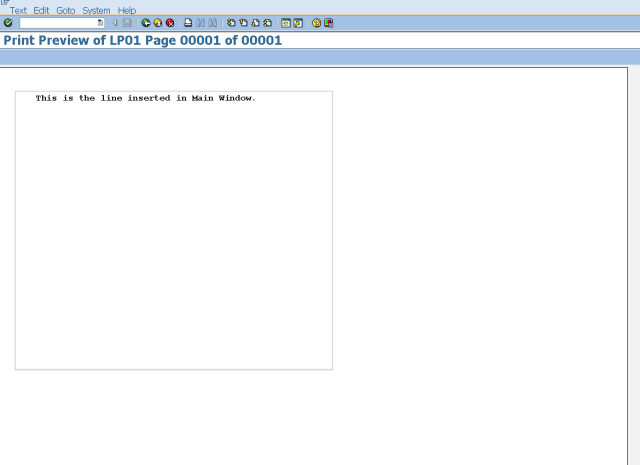
Task: Click the red Cancel icon
Action: click(170, 23)
